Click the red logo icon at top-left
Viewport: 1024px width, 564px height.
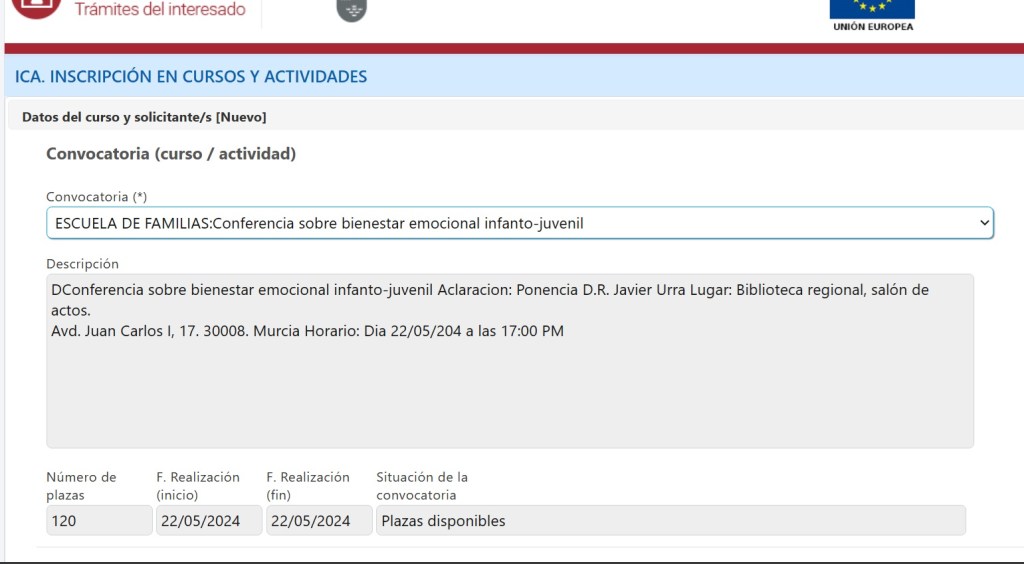click(36, 9)
